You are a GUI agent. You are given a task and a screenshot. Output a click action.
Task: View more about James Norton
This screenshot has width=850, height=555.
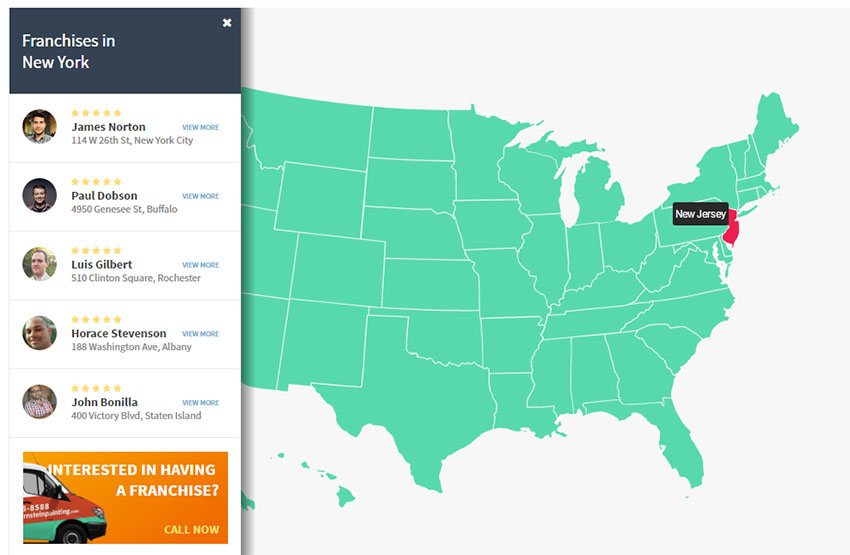(201, 127)
